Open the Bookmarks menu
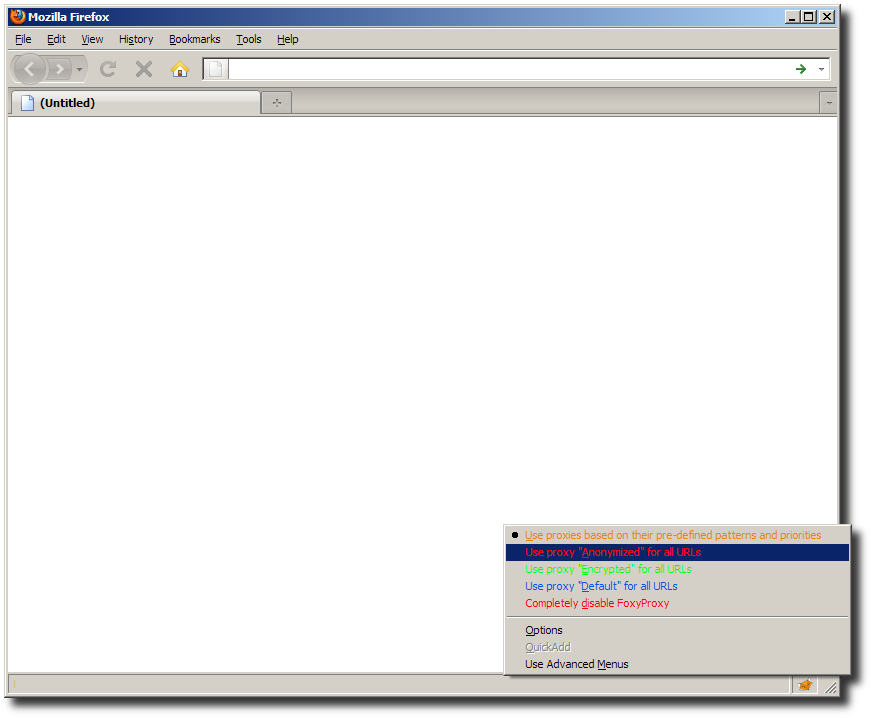Image resolution: width=872 pixels, height=718 pixels. coord(194,39)
